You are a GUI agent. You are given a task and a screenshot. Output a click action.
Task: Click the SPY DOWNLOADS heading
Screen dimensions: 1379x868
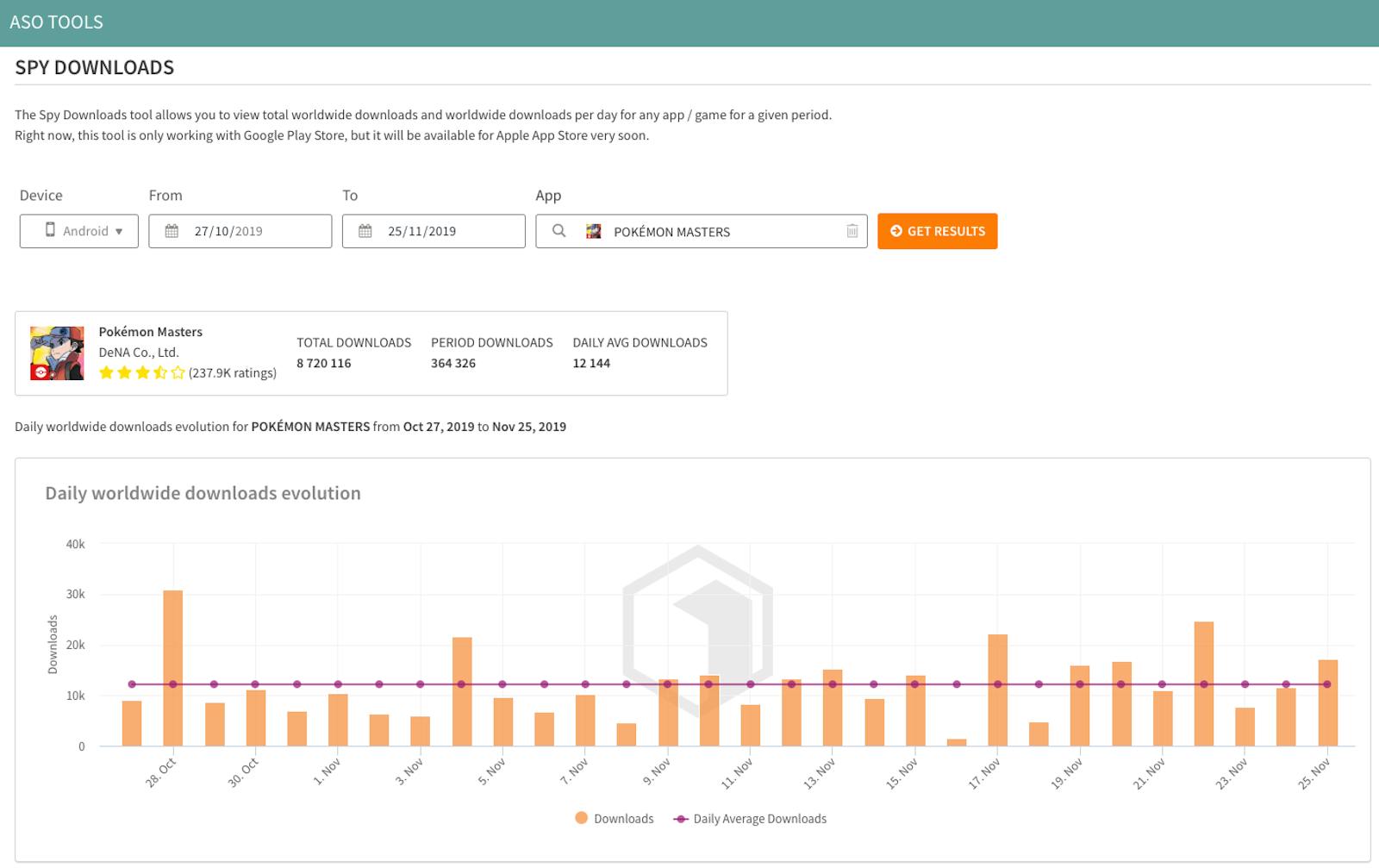95,67
